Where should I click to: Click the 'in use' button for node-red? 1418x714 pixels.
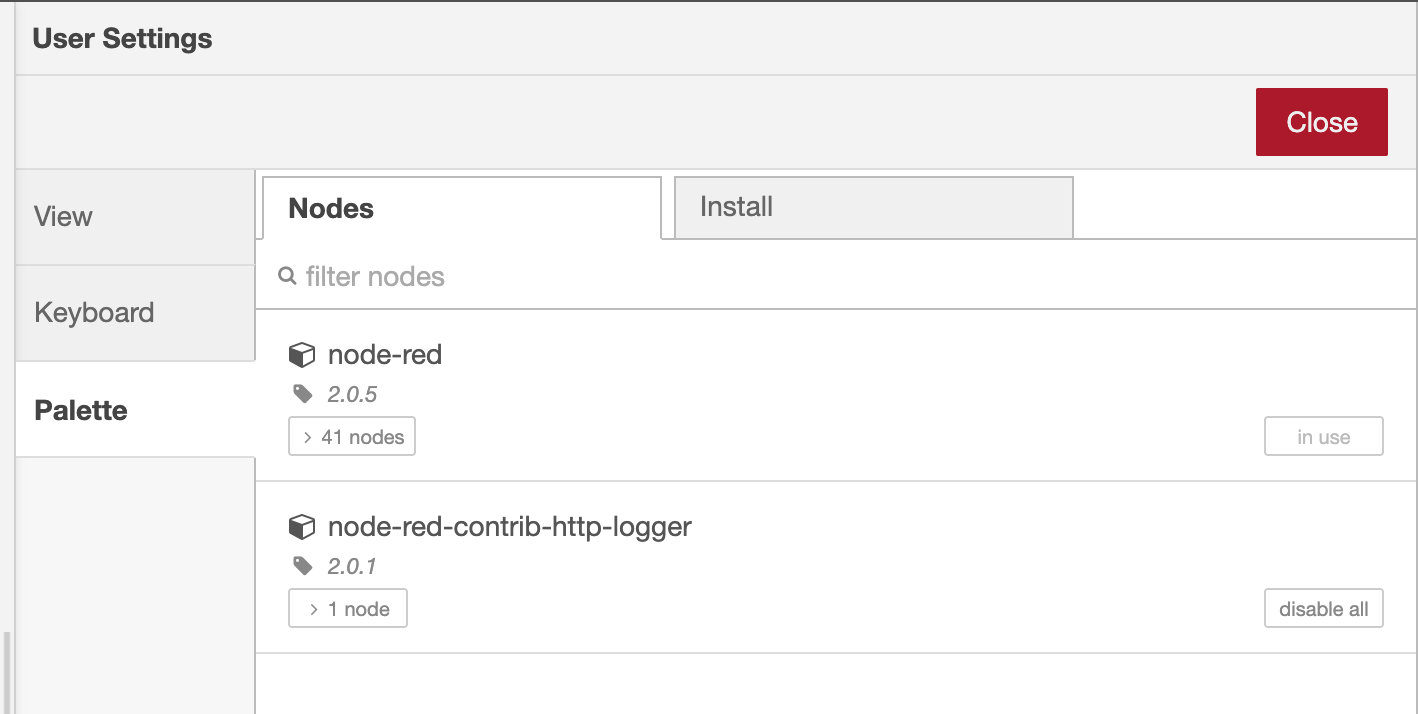tap(1323, 437)
